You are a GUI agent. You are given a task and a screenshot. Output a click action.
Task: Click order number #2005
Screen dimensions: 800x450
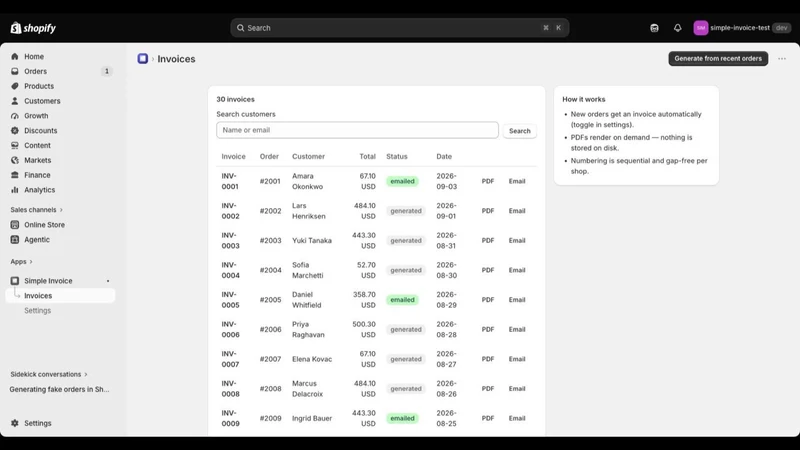pyautogui.click(x=270, y=299)
